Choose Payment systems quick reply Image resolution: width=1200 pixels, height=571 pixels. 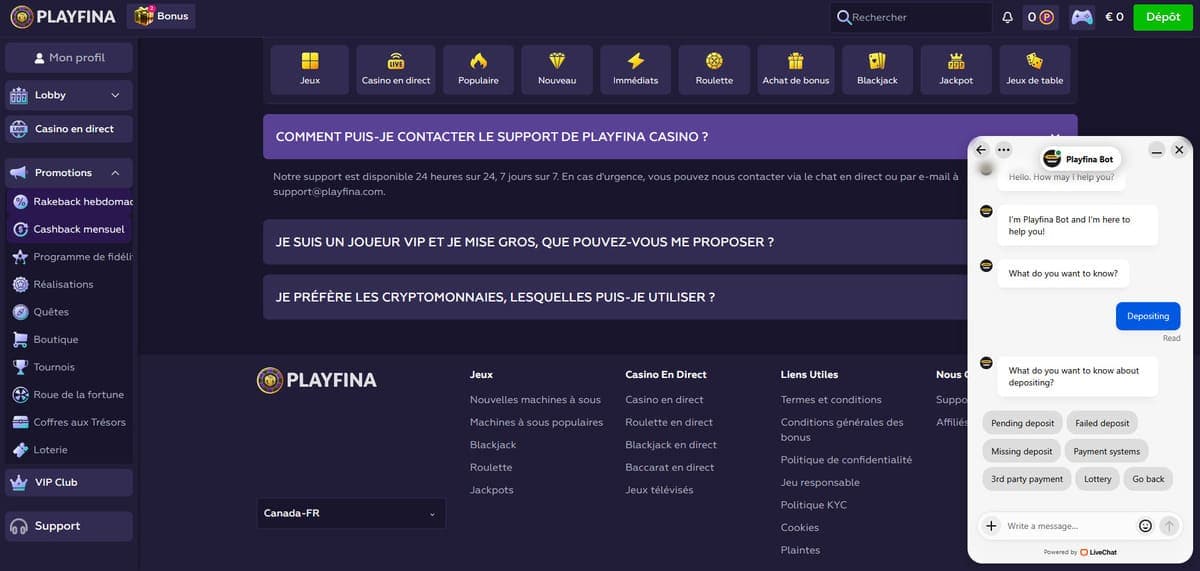(x=1106, y=451)
